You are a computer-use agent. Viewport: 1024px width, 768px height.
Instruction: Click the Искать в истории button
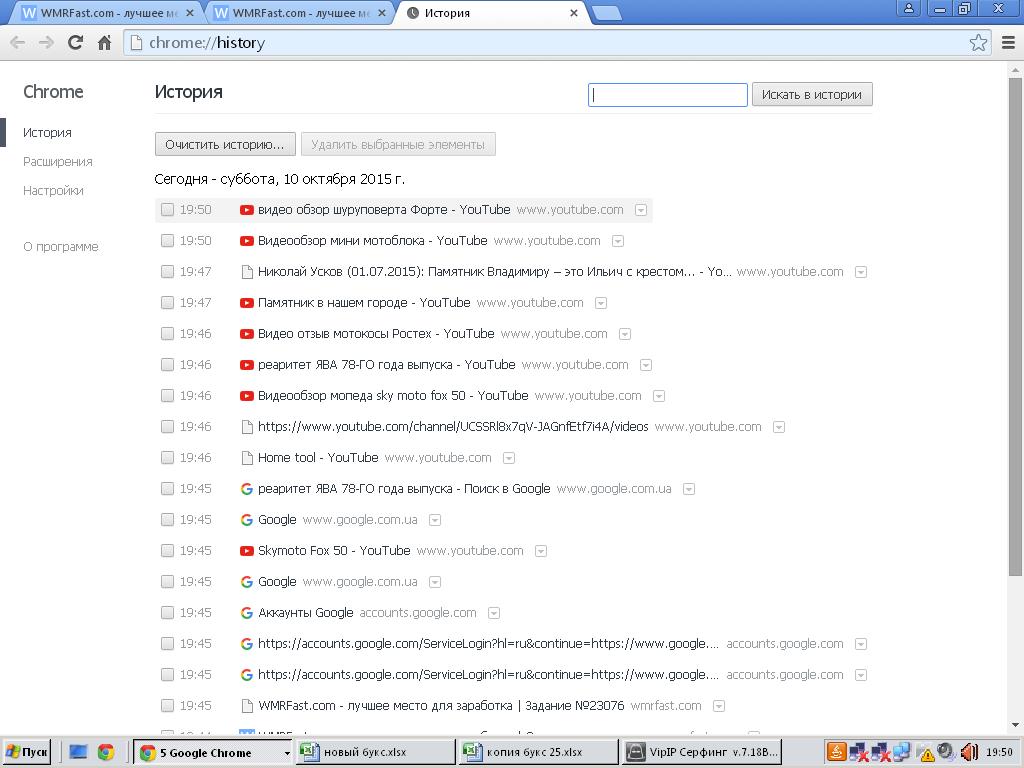tap(812, 95)
